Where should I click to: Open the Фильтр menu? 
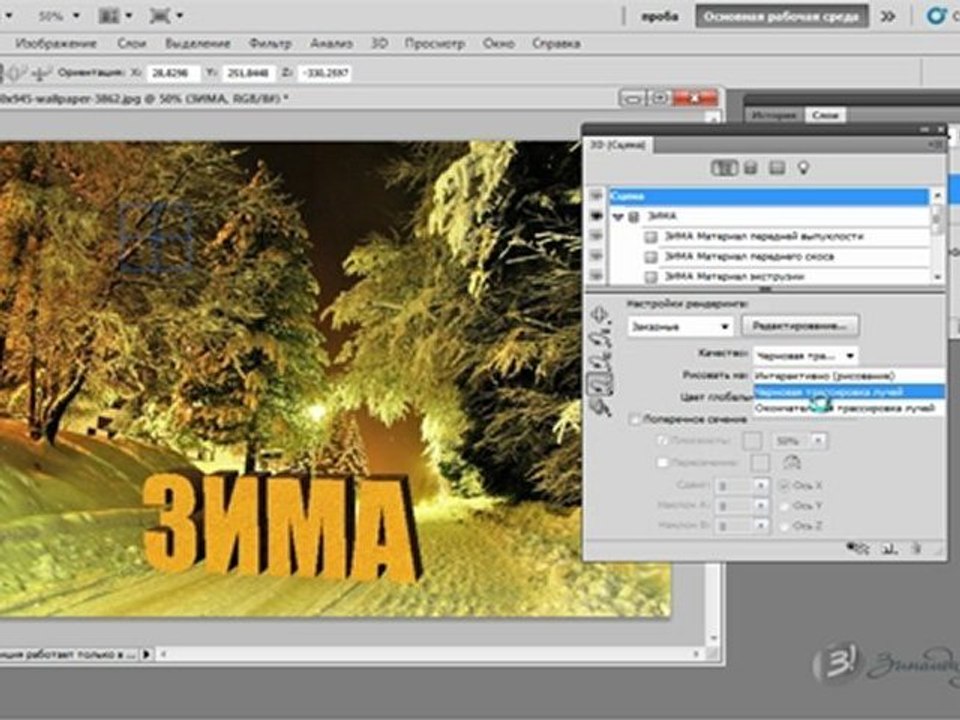pyautogui.click(x=270, y=43)
